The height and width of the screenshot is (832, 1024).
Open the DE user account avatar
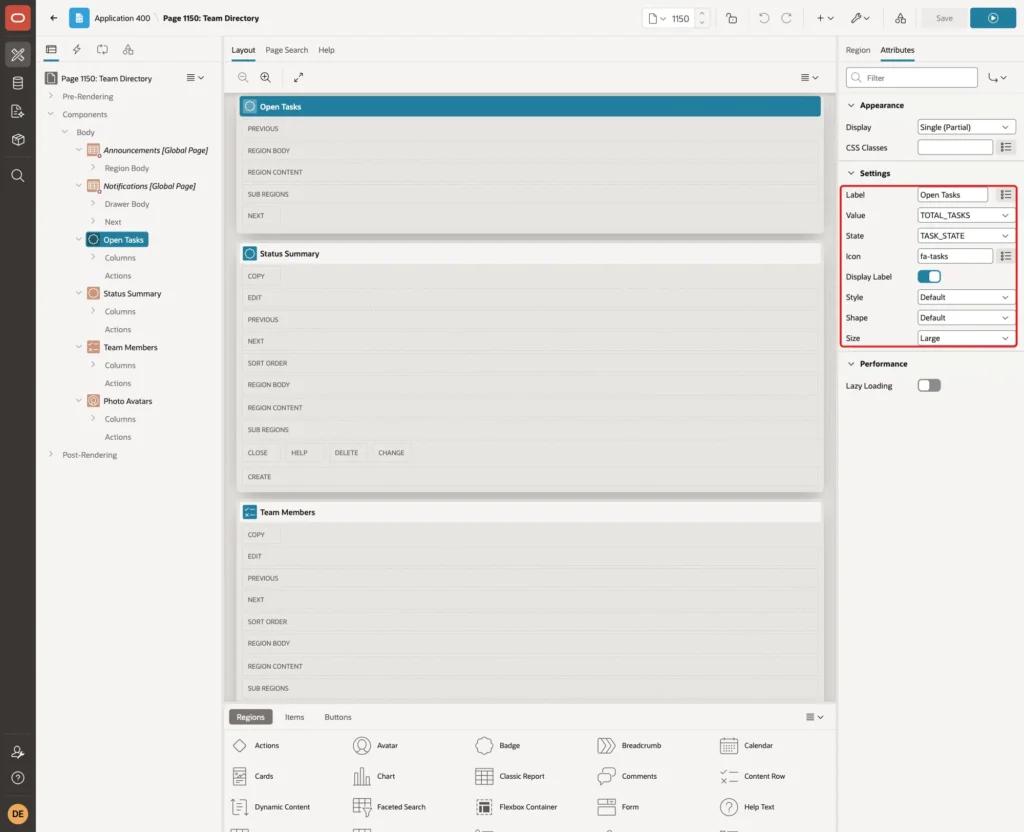(x=18, y=814)
